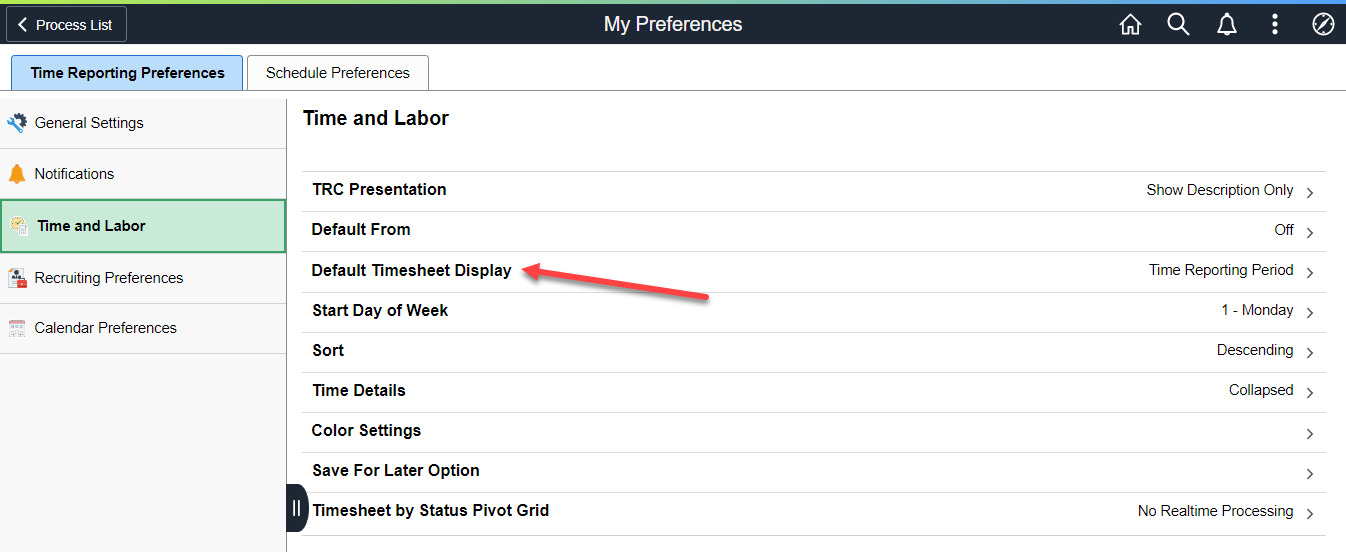Click the Home icon in header
1346x552 pixels.
tap(1130, 25)
